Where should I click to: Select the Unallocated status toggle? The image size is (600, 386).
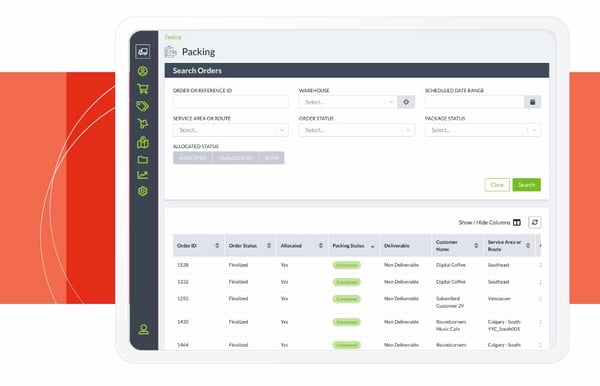(x=235, y=158)
